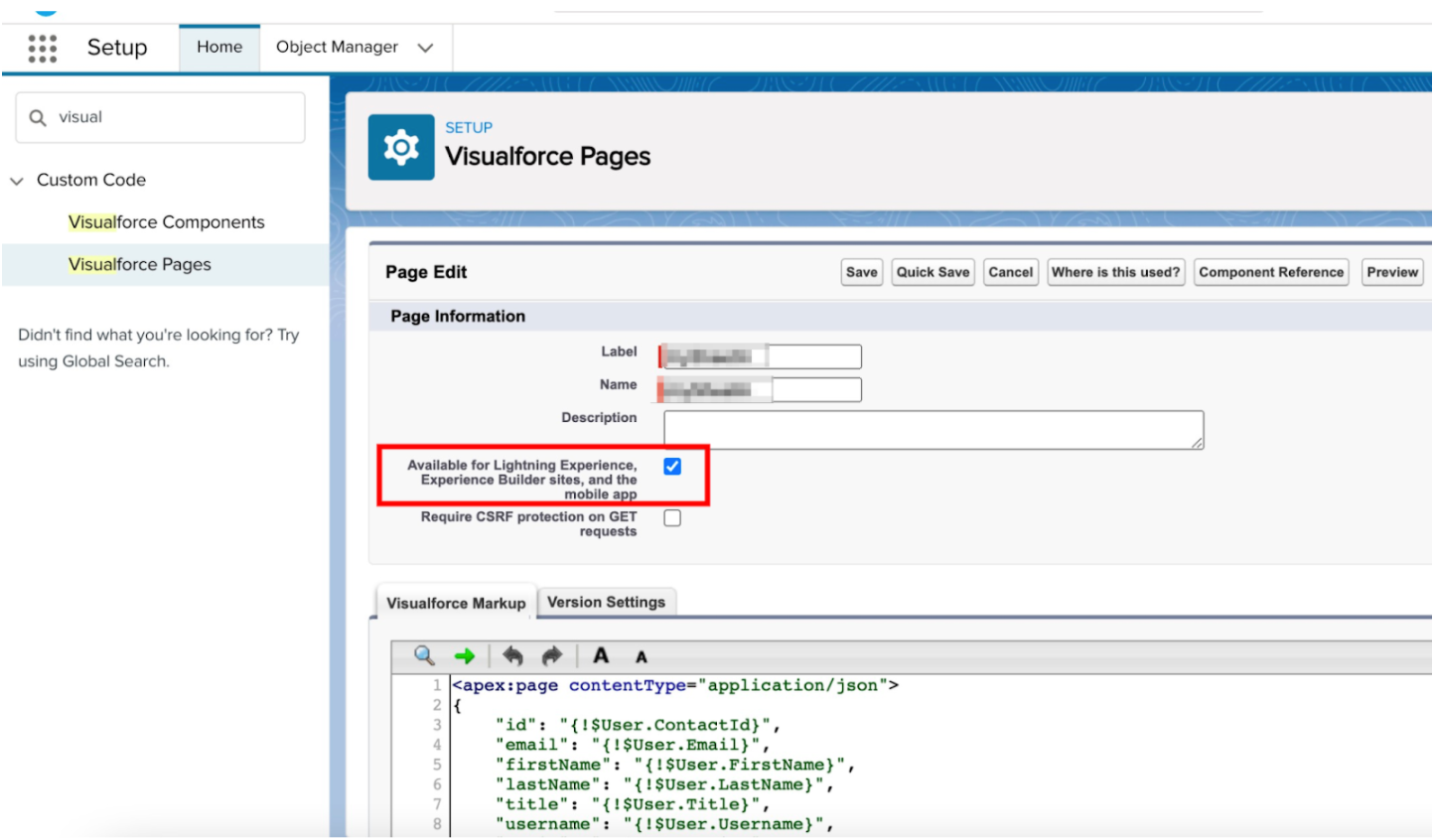Screen dimensions: 1434x840
Task: Click the Save button
Action: click(x=861, y=272)
